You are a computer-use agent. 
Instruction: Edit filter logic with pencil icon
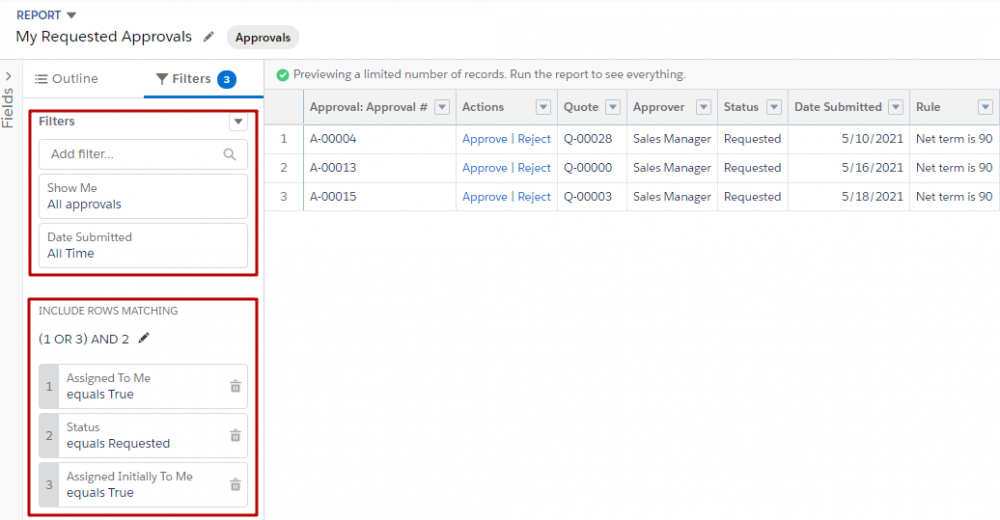[x=144, y=338]
